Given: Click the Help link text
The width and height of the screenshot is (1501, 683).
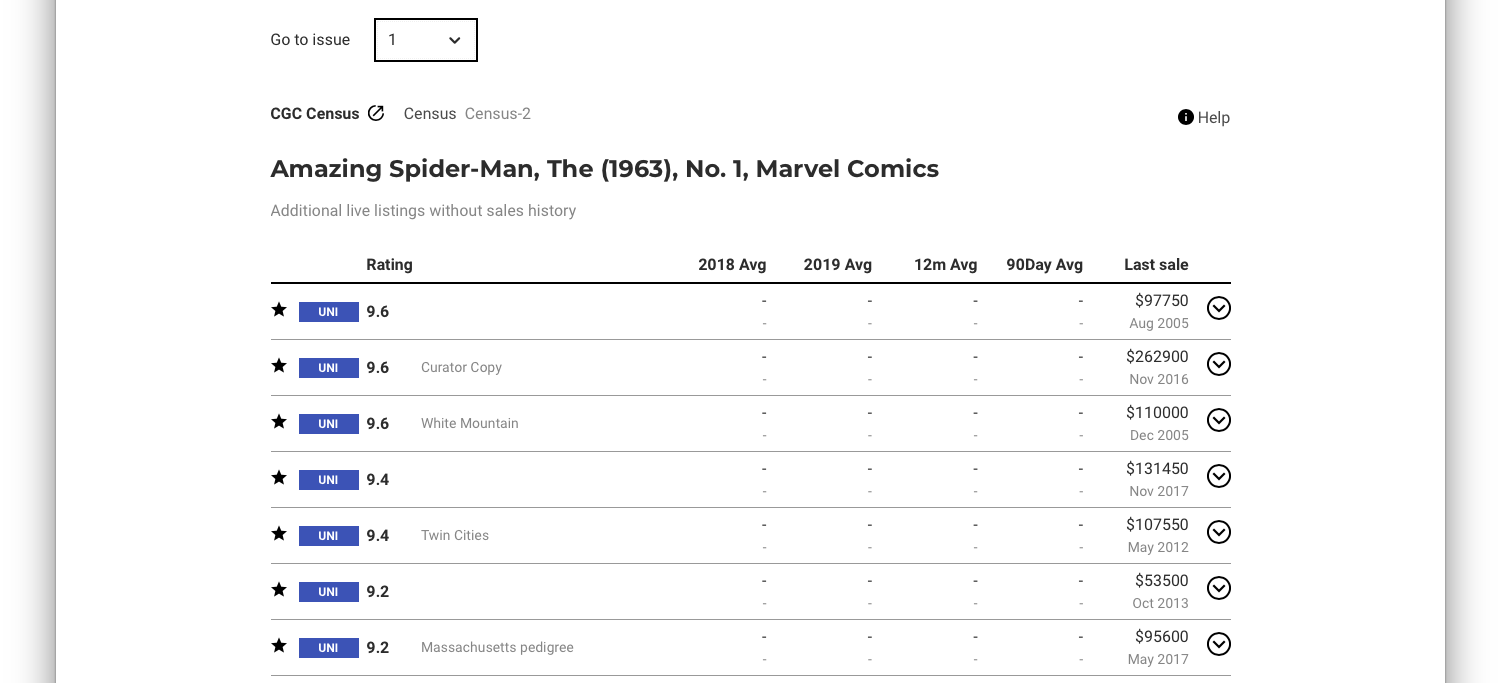Looking at the screenshot, I should click(x=1214, y=118).
